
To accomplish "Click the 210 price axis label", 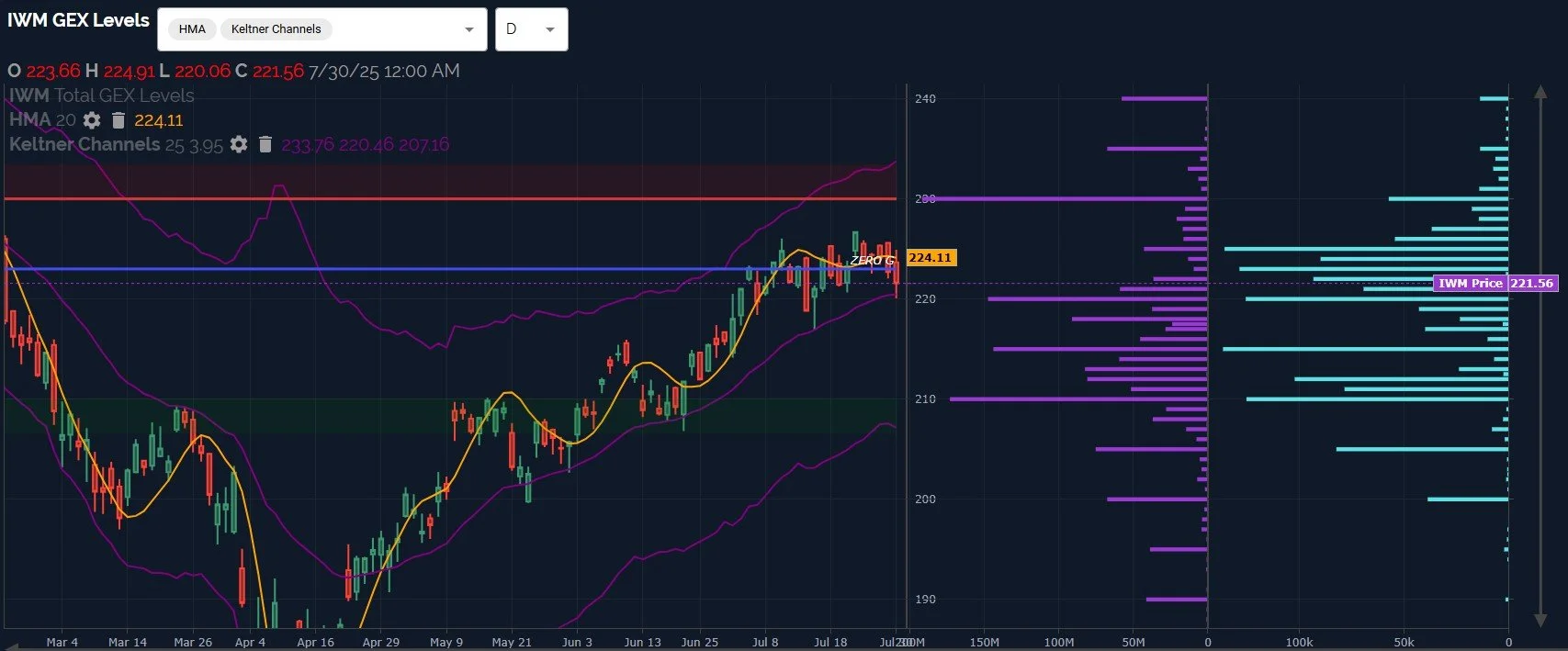I will coord(925,399).
